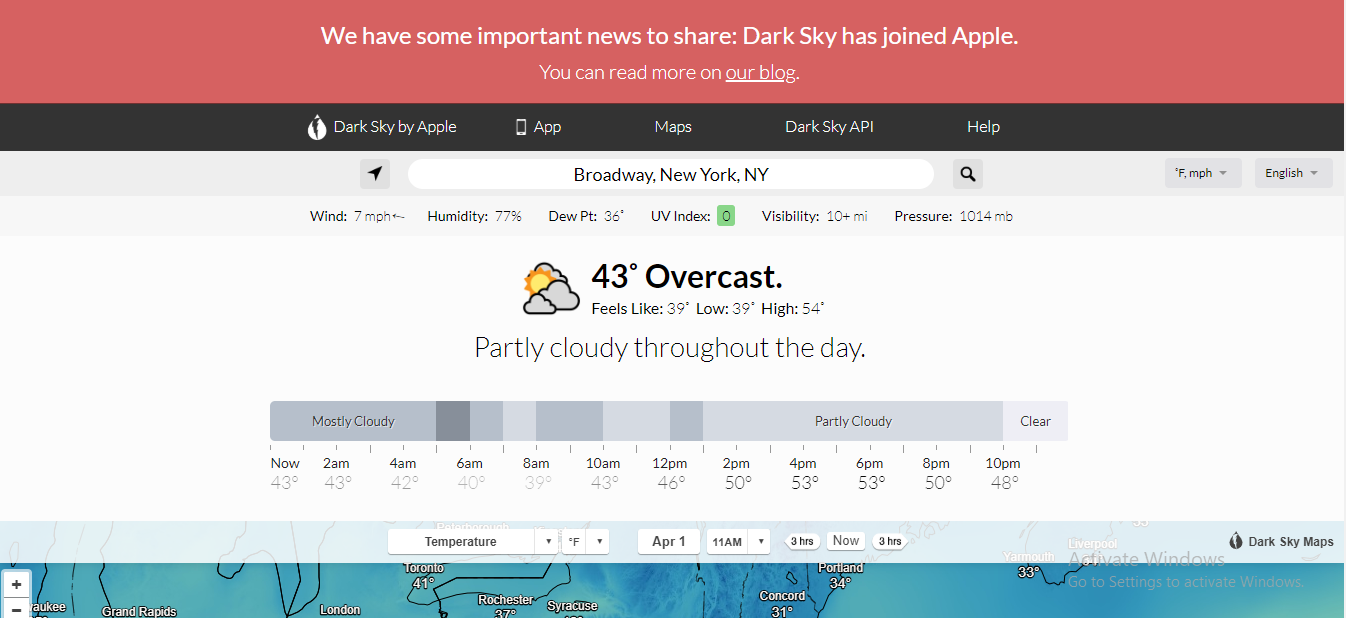The height and width of the screenshot is (618, 1346).
Task: Click the Apr 1 date button
Action: click(x=669, y=542)
